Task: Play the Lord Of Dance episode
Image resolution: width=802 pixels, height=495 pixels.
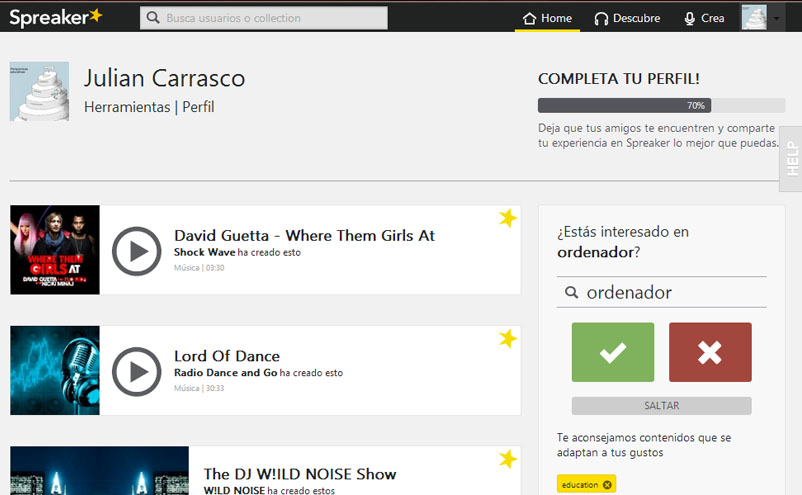Action: (137, 372)
